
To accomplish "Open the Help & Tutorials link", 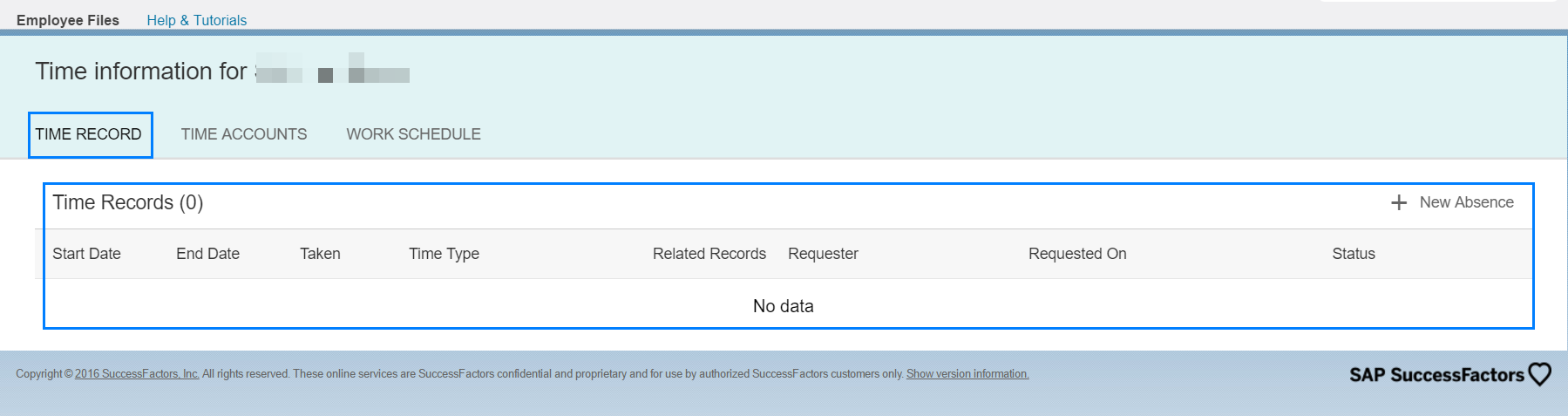I will [197, 20].
